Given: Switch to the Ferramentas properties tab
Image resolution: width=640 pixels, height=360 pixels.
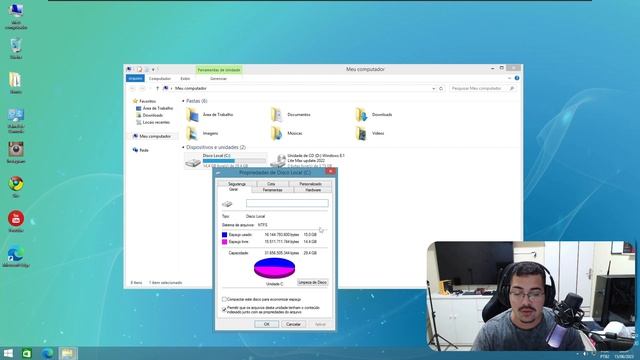Looking at the screenshot, I should [x=272, y=190].
